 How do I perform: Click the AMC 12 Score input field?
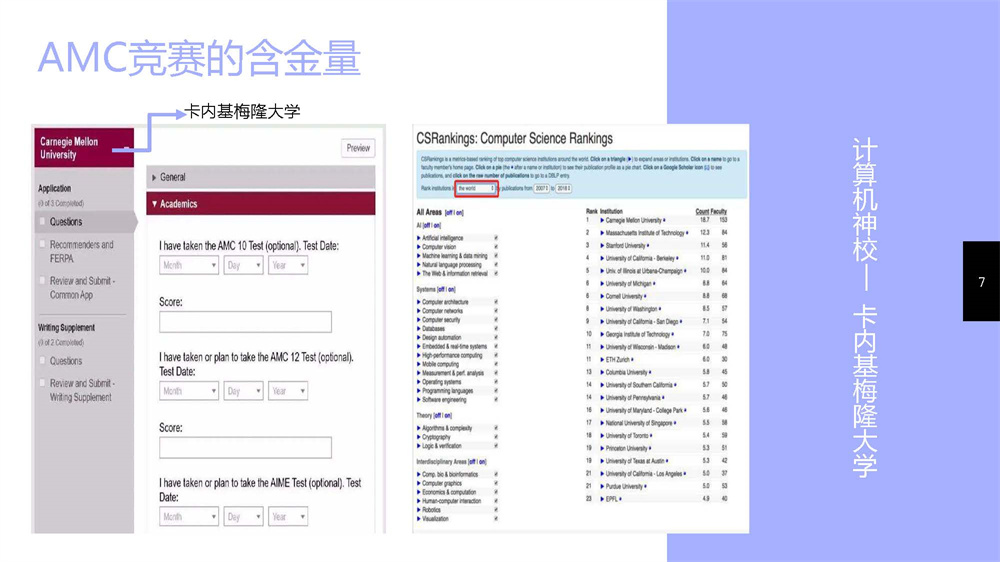click(245, 447)
